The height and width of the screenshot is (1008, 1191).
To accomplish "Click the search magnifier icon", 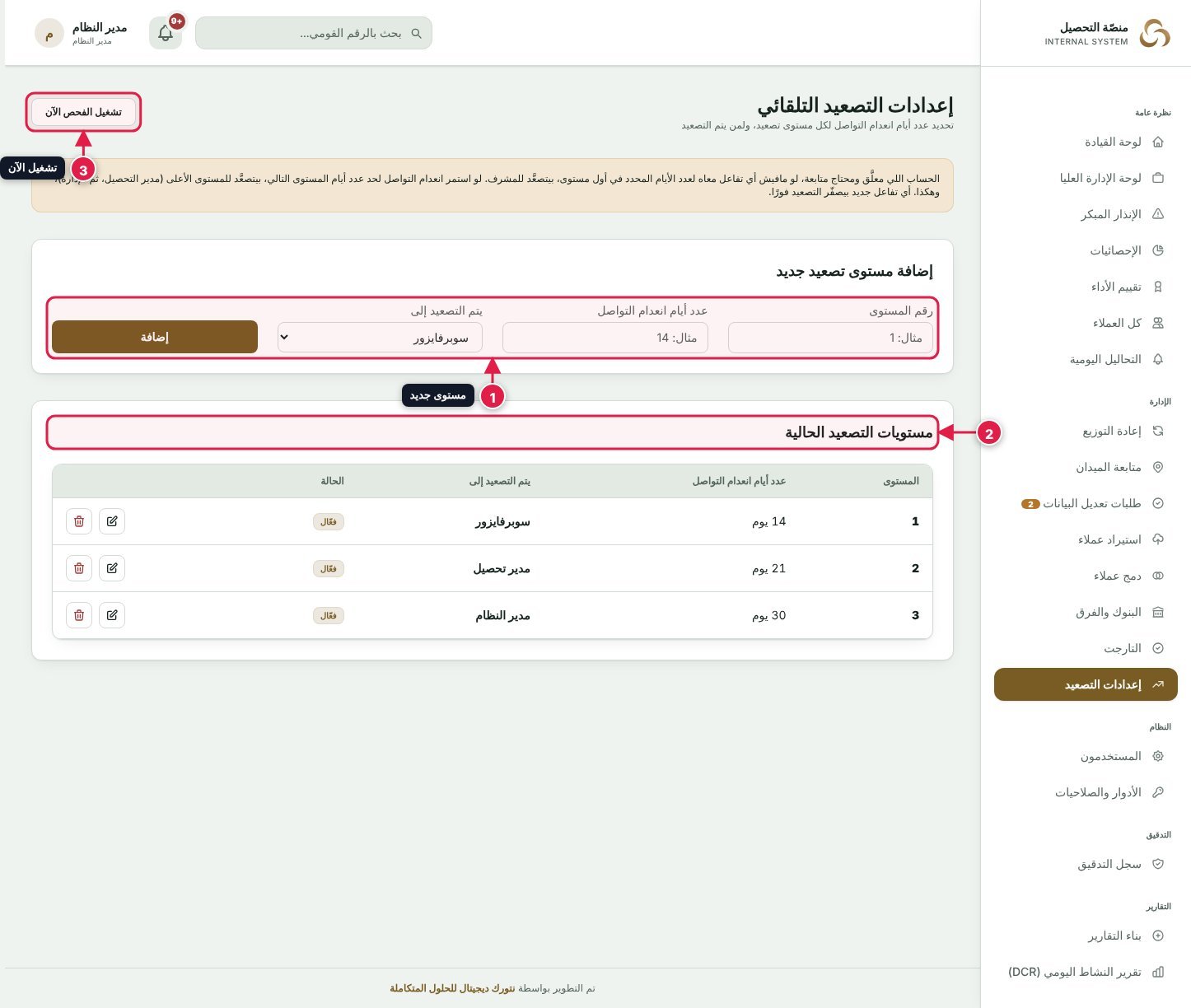I will [x=416, y=33].
